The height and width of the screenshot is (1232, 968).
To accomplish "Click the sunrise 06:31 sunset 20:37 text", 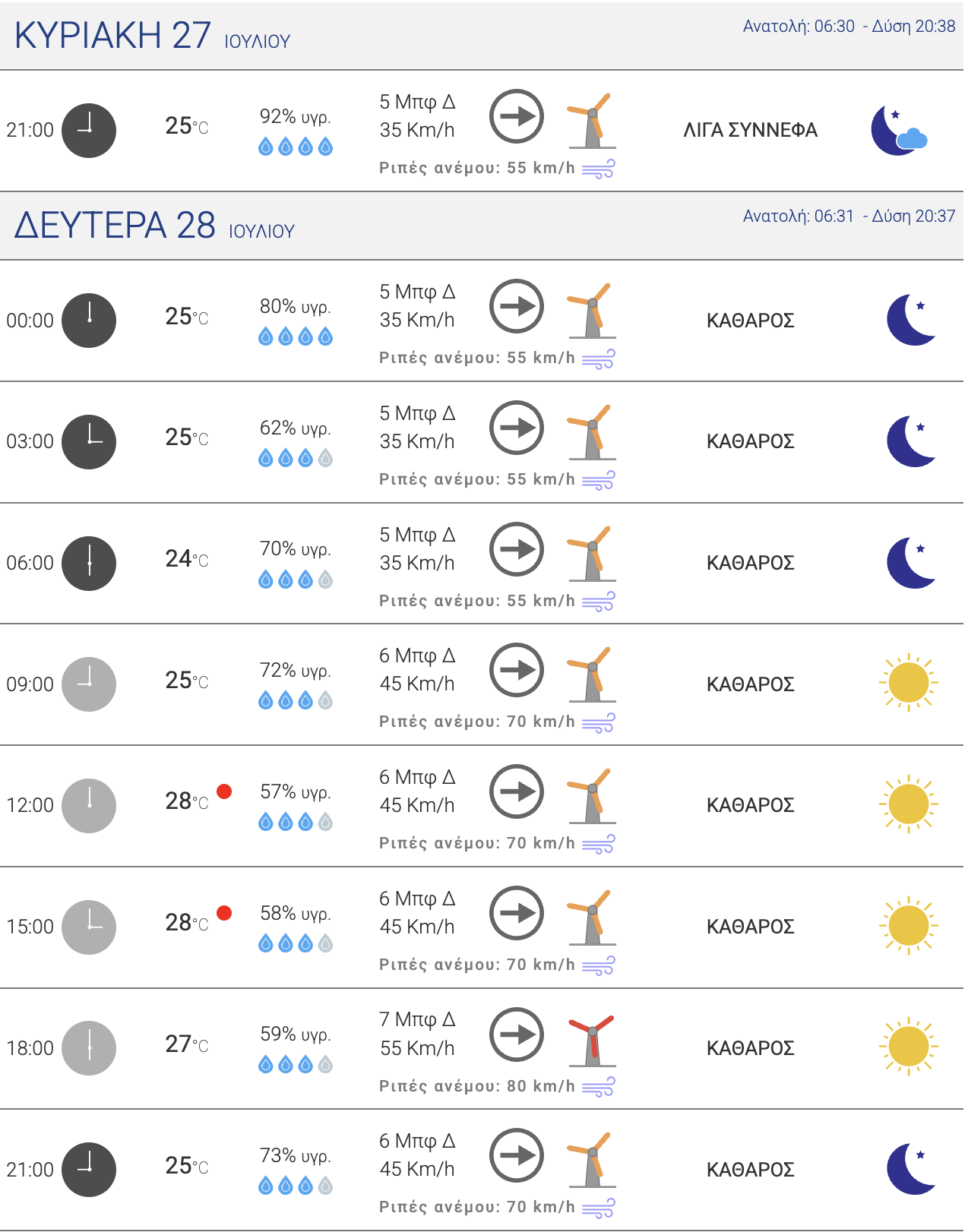I will coord(849,216).
